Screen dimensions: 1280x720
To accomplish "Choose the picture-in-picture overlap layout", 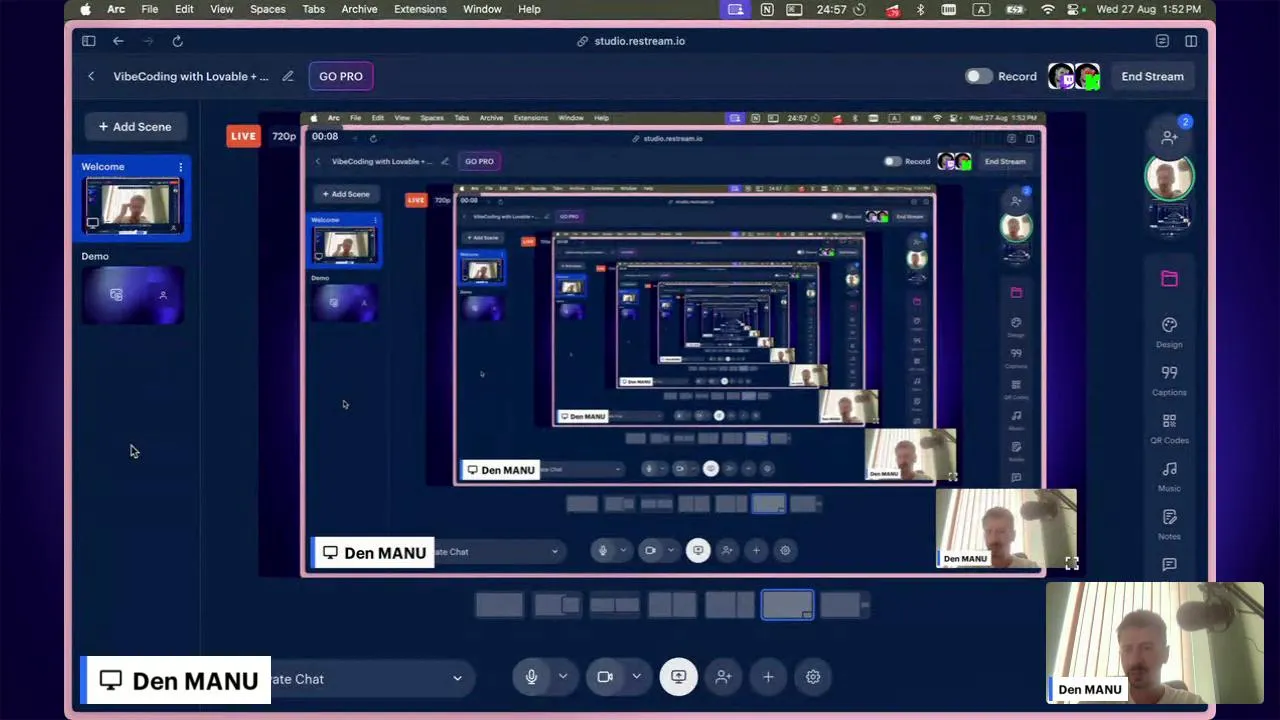I will coord(557,604).
